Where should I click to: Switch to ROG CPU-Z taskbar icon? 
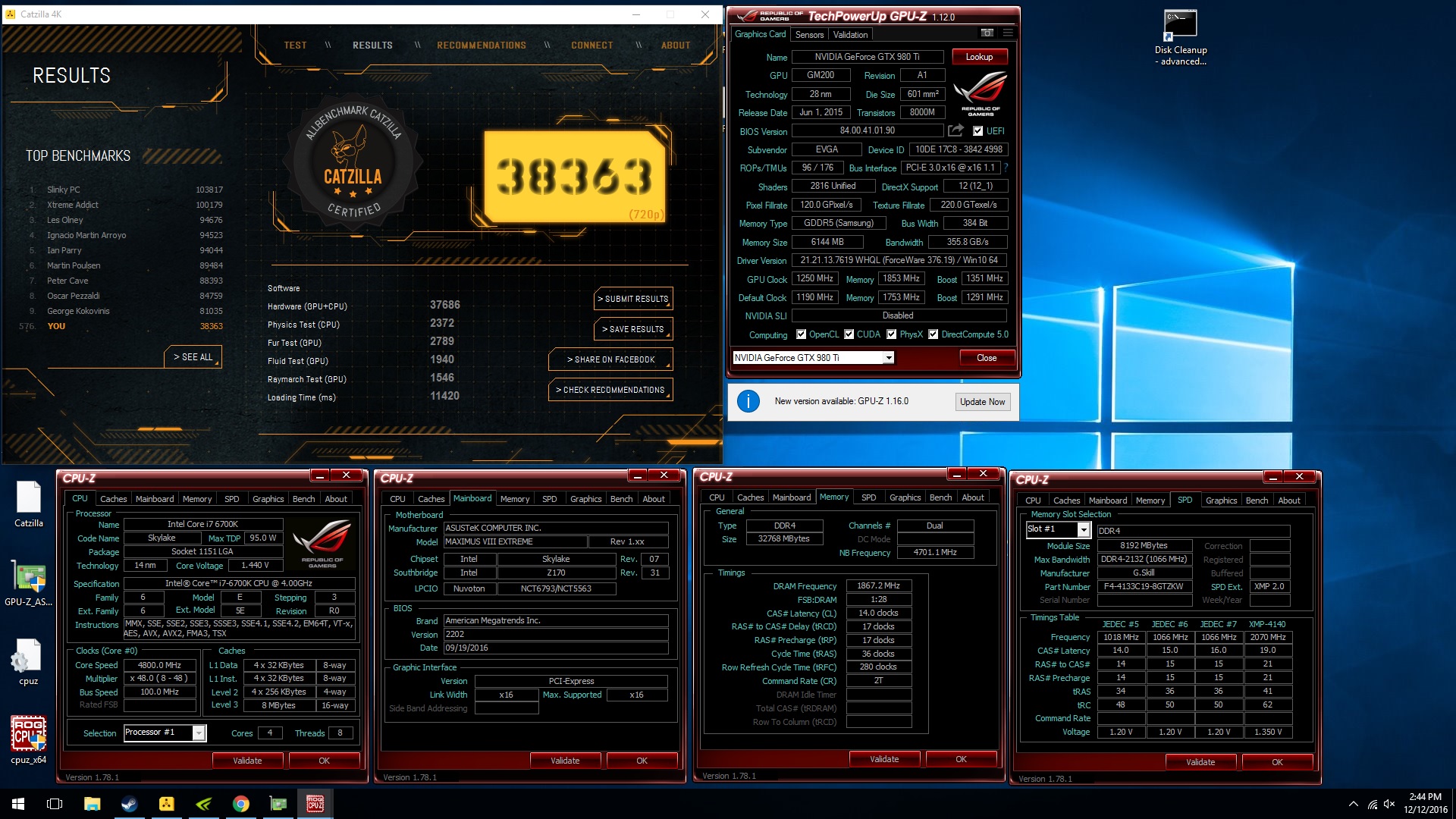(315, 804)
